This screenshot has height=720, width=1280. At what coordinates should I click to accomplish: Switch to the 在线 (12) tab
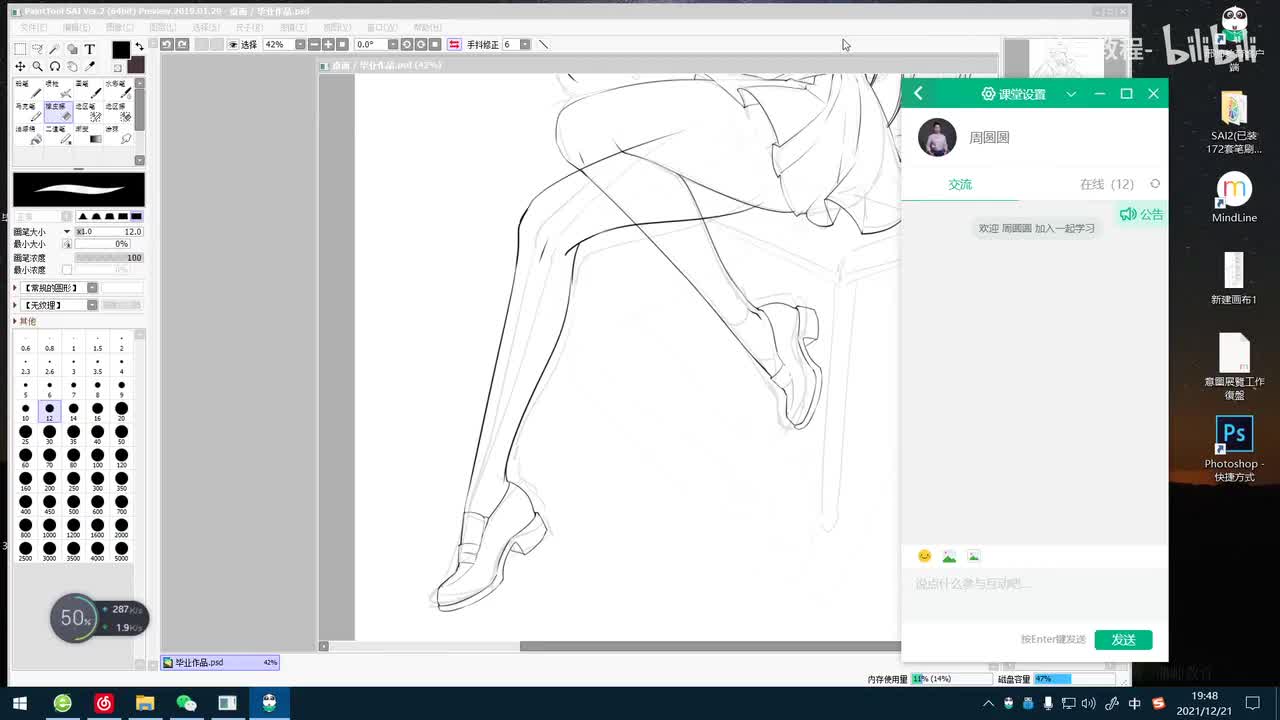click(1106, 184)
